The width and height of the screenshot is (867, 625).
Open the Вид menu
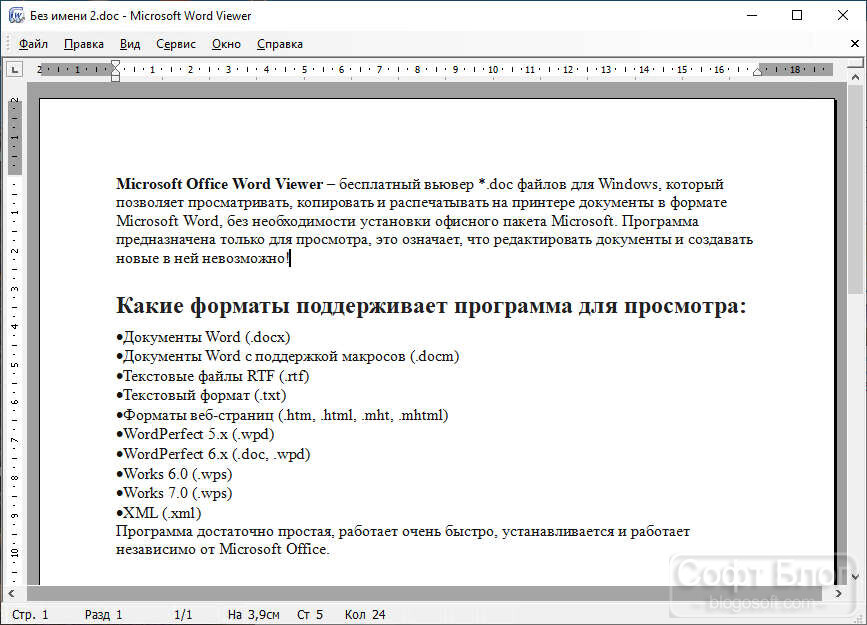tap(130, 44)
